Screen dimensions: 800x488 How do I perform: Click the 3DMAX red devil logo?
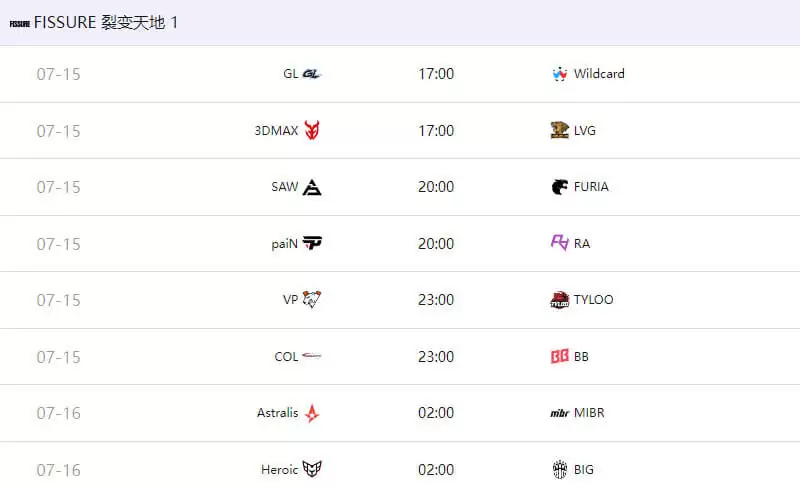[x=312, y=130]
